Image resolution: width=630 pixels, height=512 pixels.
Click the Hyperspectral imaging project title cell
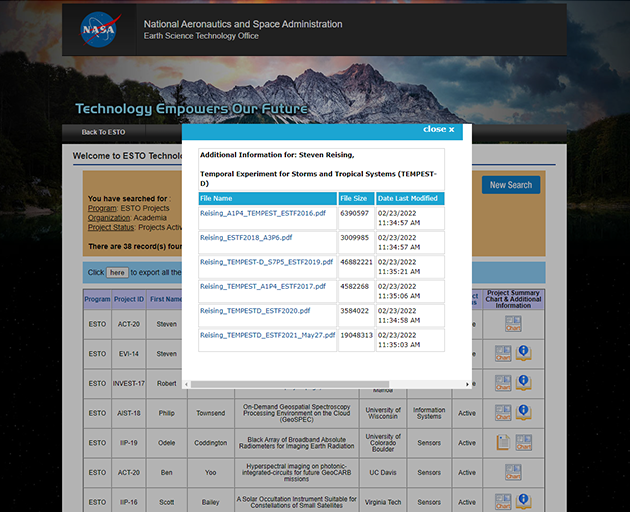[297, 473]
